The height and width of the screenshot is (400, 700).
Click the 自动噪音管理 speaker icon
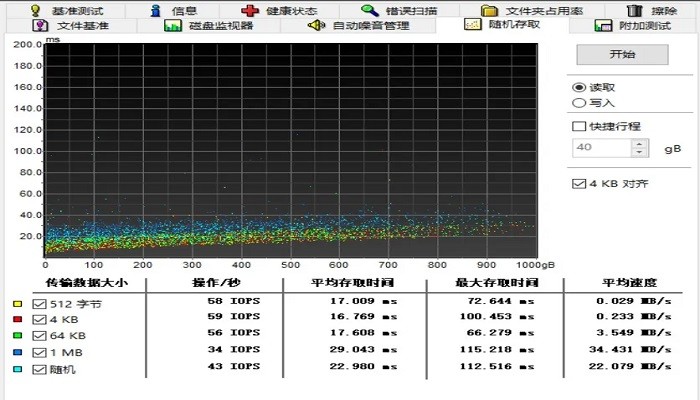point(316,25)
